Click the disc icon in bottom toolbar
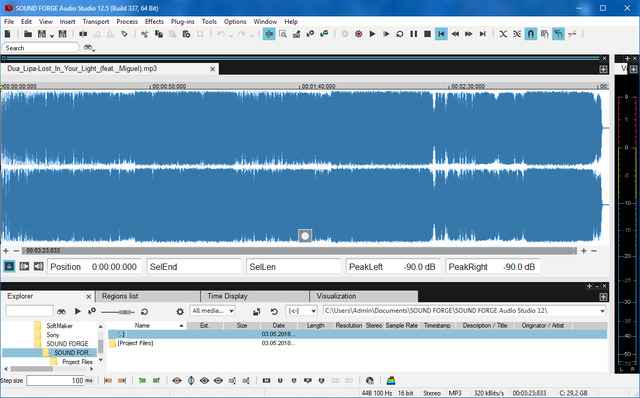Viewport: 640px width, 398px height. 370,380
